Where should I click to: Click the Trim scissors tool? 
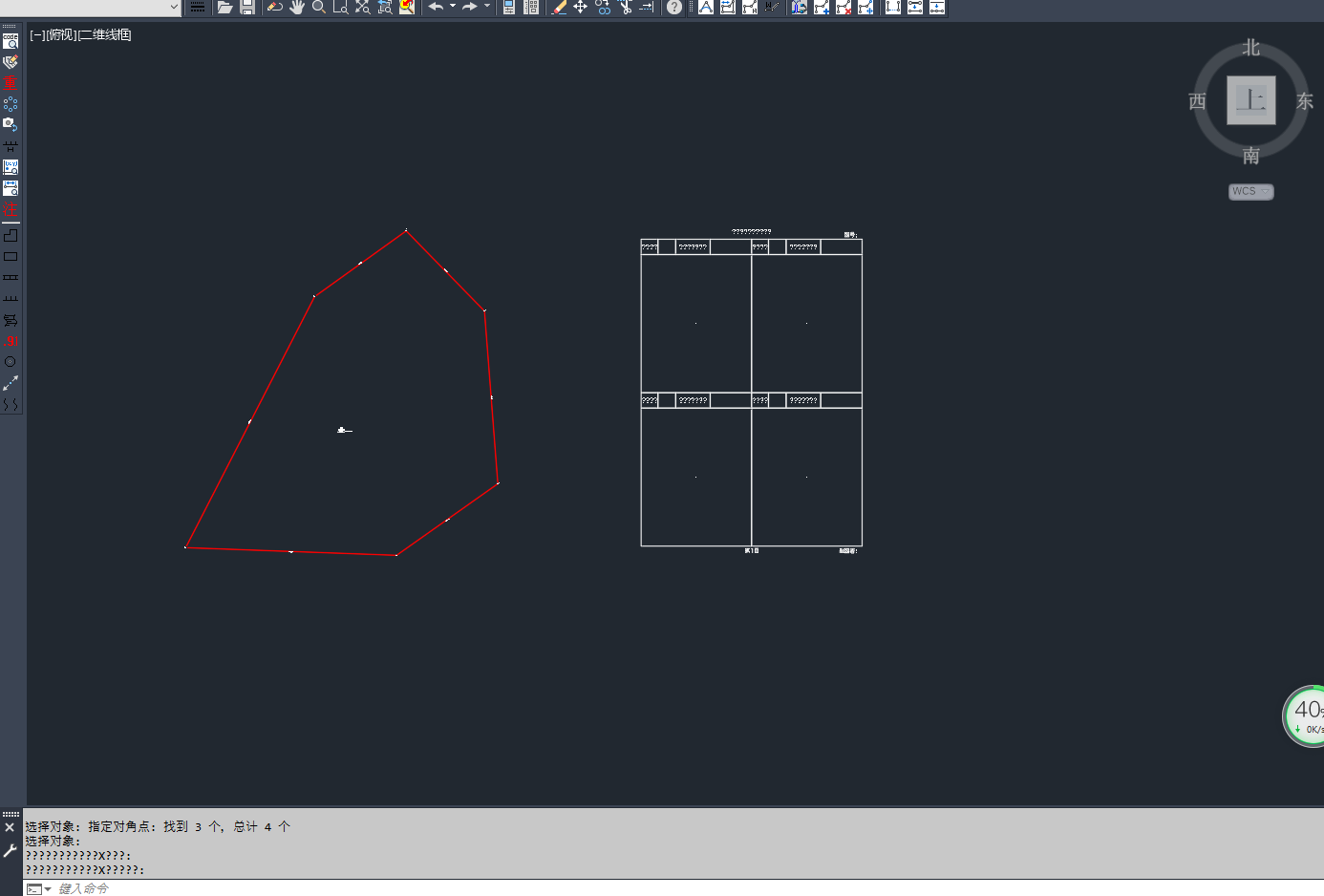coord(626,7)
